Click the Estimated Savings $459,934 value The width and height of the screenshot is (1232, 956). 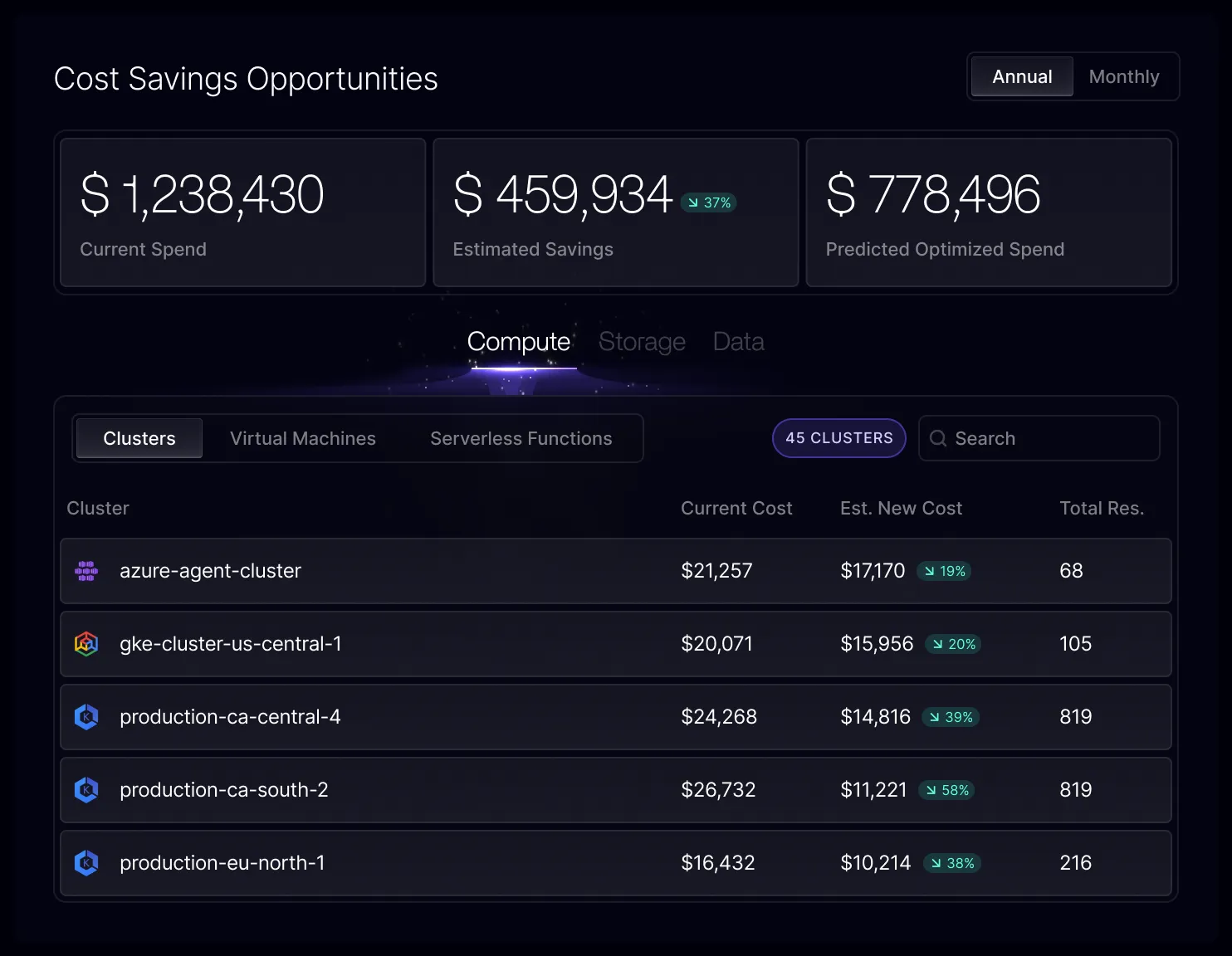coord(562,195)
